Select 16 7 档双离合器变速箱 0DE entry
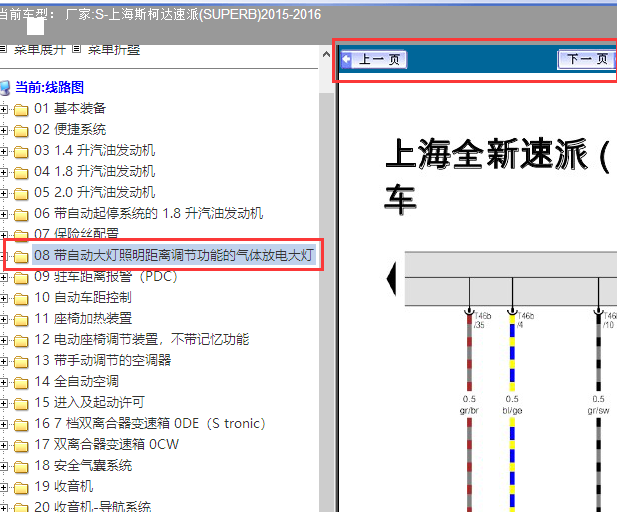This screenshot has width=617, height=512. point(150,423)
